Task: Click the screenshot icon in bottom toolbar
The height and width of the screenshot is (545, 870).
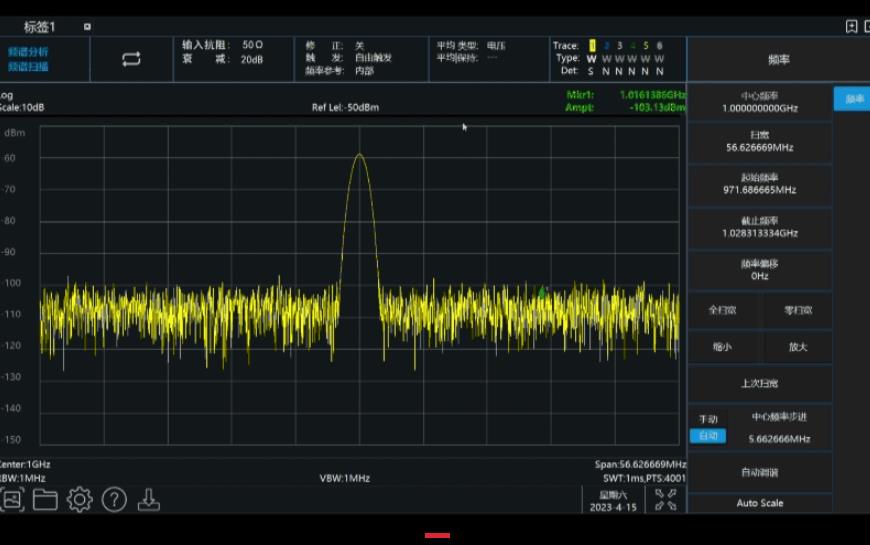Action: click(x=12, y=500)
